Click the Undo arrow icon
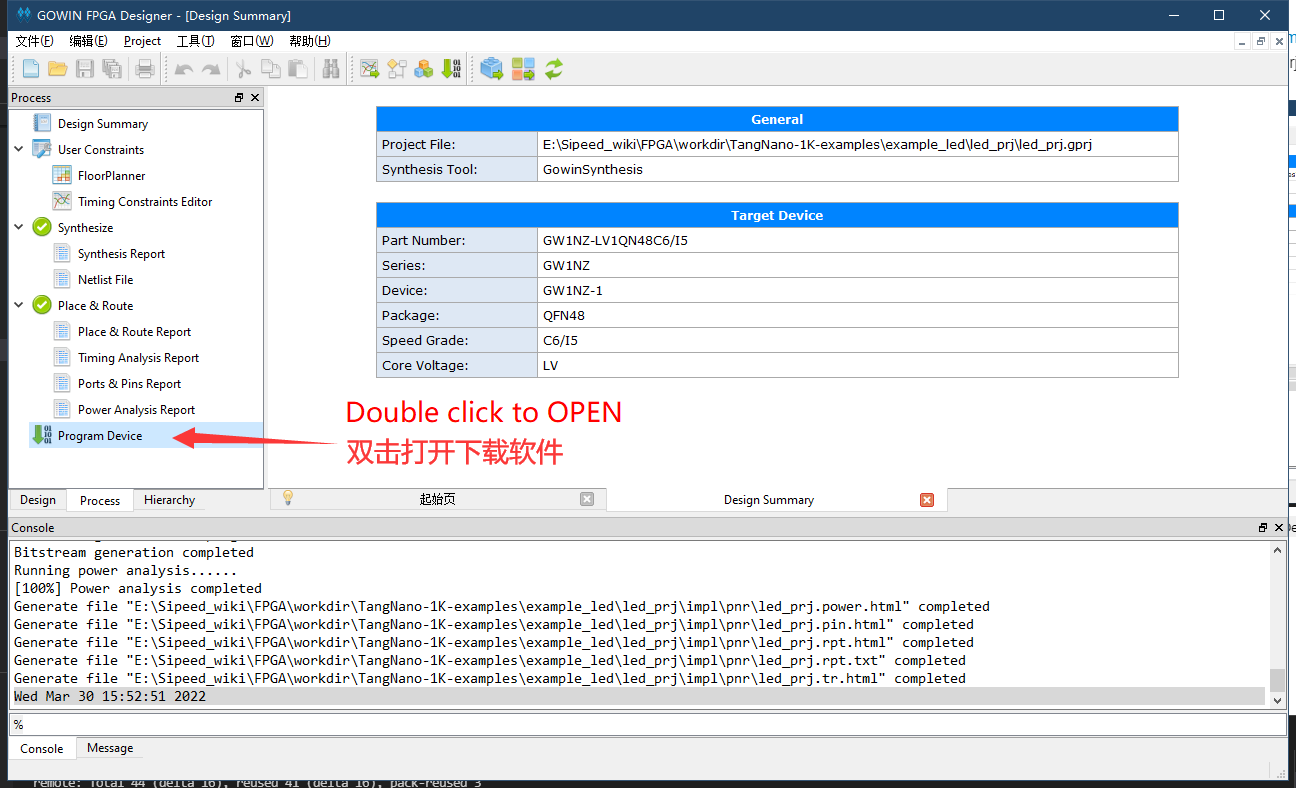Image resolution: width=1296 pixels, height=788 pixels. coord(184,69)
